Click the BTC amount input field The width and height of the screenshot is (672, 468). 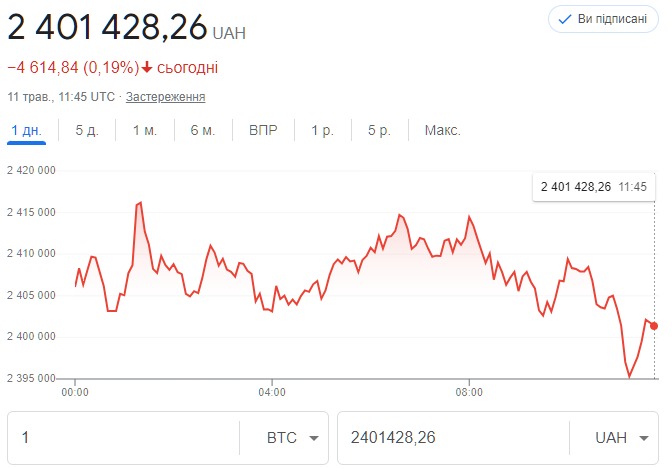pyautogui.click(x=122, y=438)
